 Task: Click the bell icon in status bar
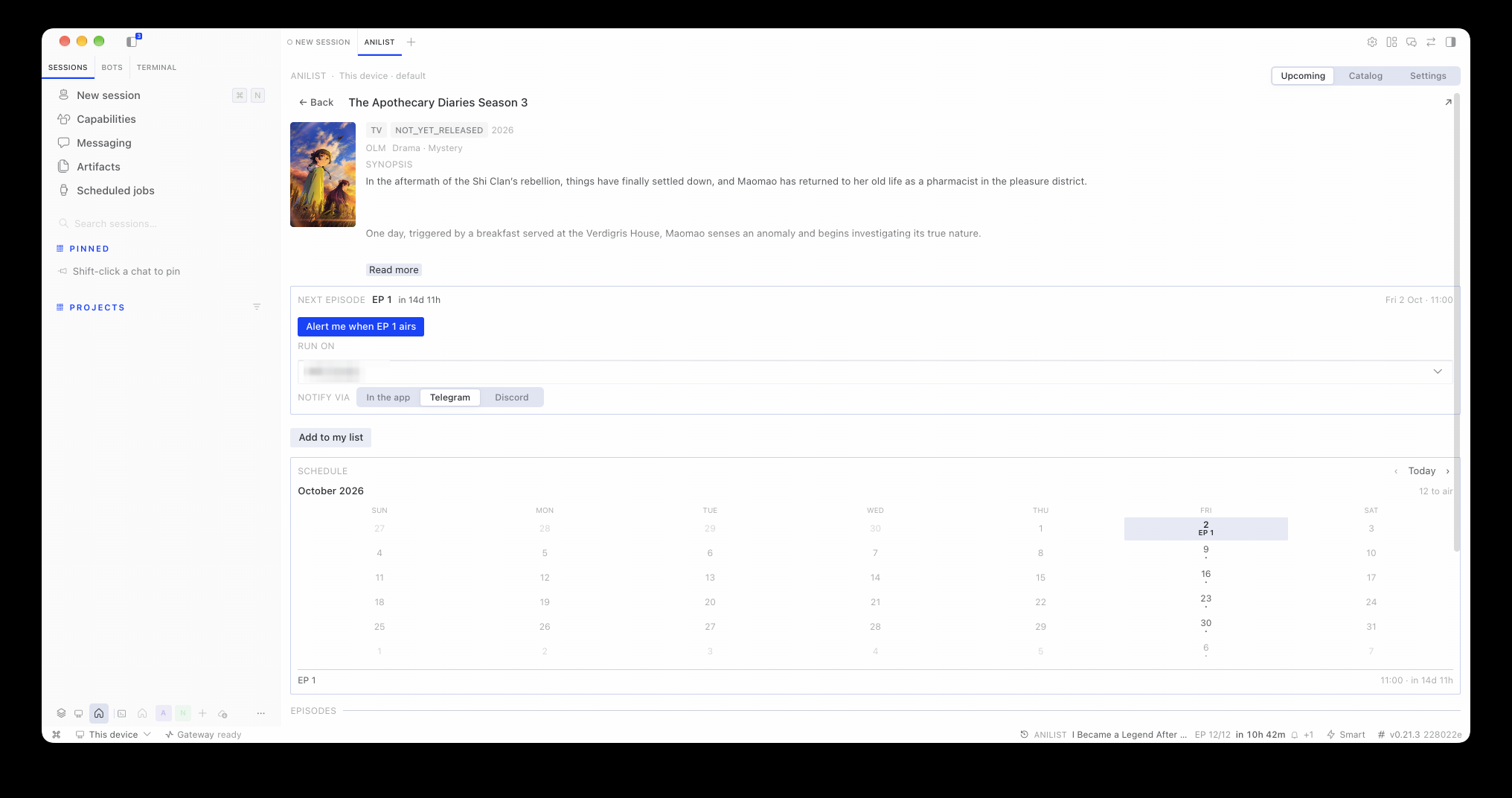click(1295, 735)
